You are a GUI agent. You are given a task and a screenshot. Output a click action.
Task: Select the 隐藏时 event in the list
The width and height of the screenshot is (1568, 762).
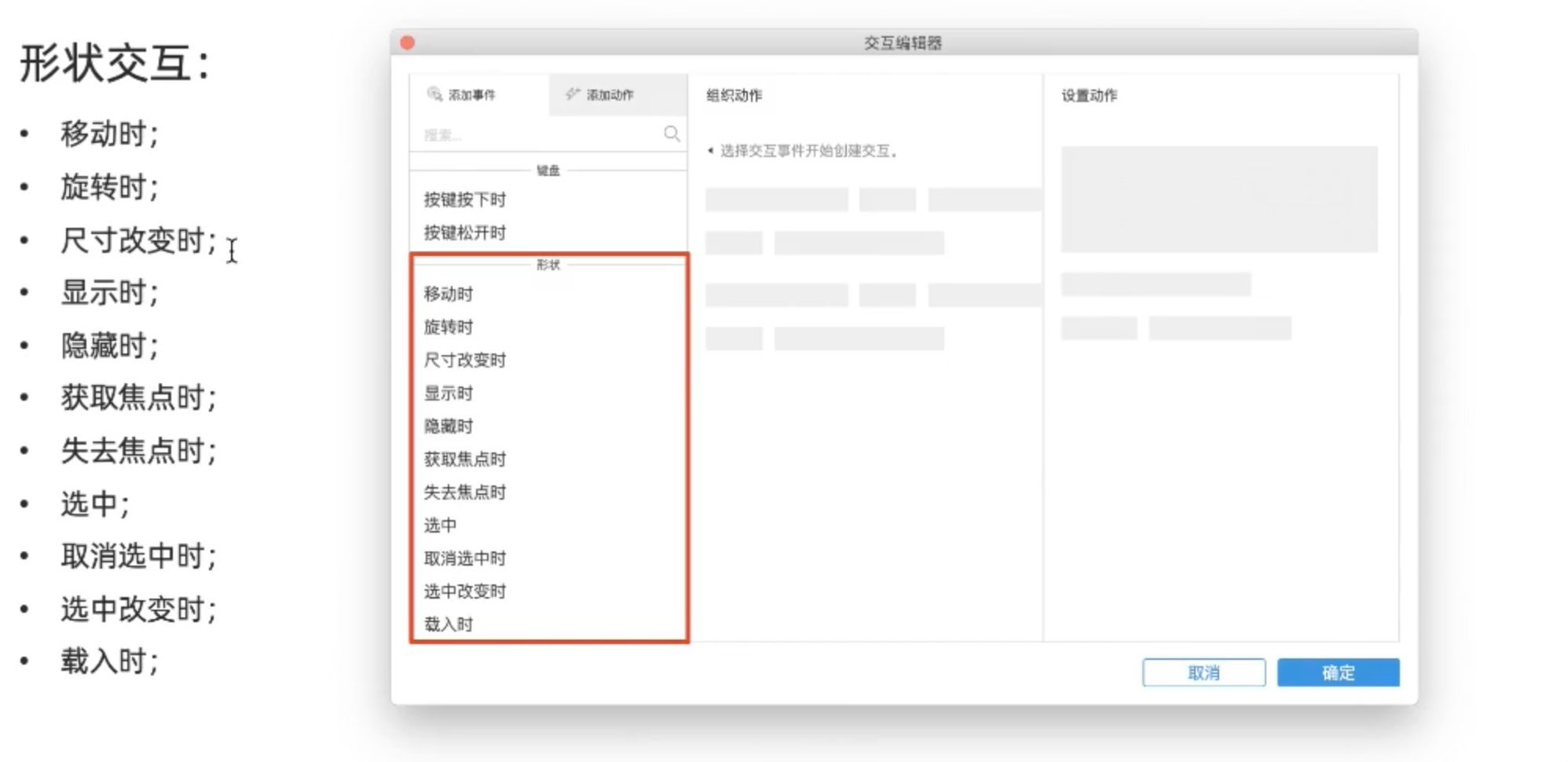tap(449, 426)
